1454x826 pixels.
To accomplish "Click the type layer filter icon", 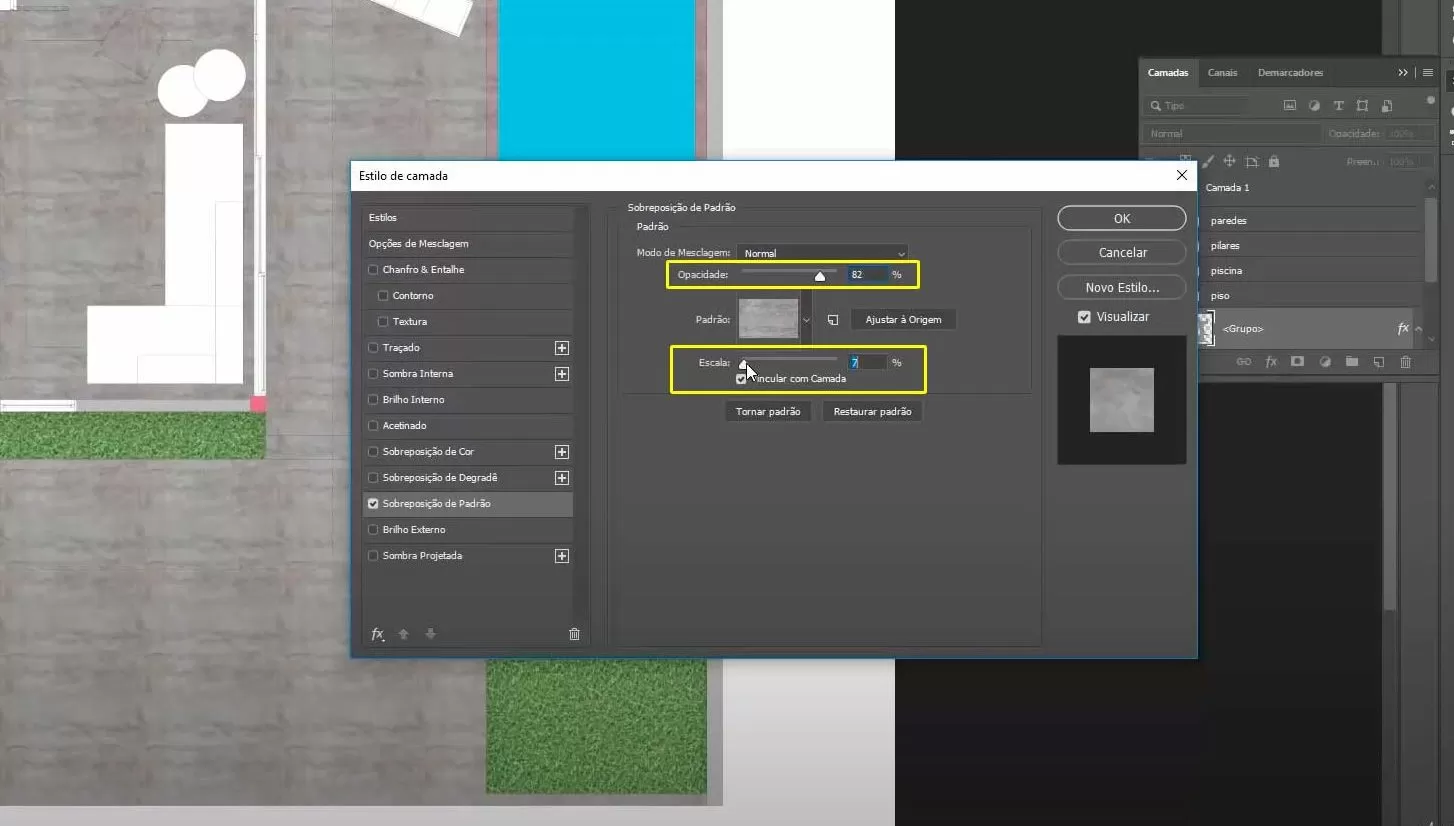I will (x=1338, y=106).
